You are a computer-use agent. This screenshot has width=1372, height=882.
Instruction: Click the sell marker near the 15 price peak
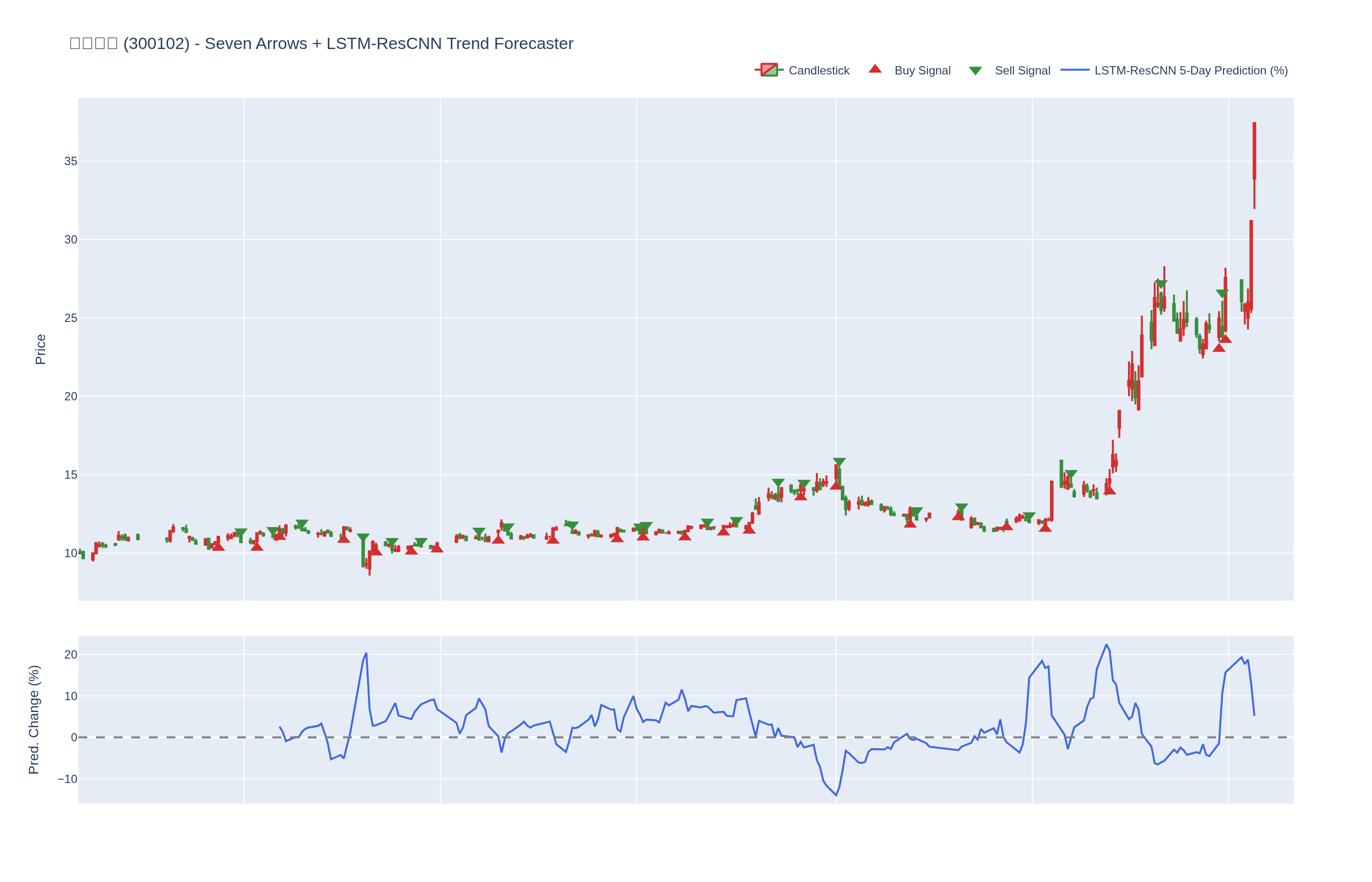click(839, 462)
